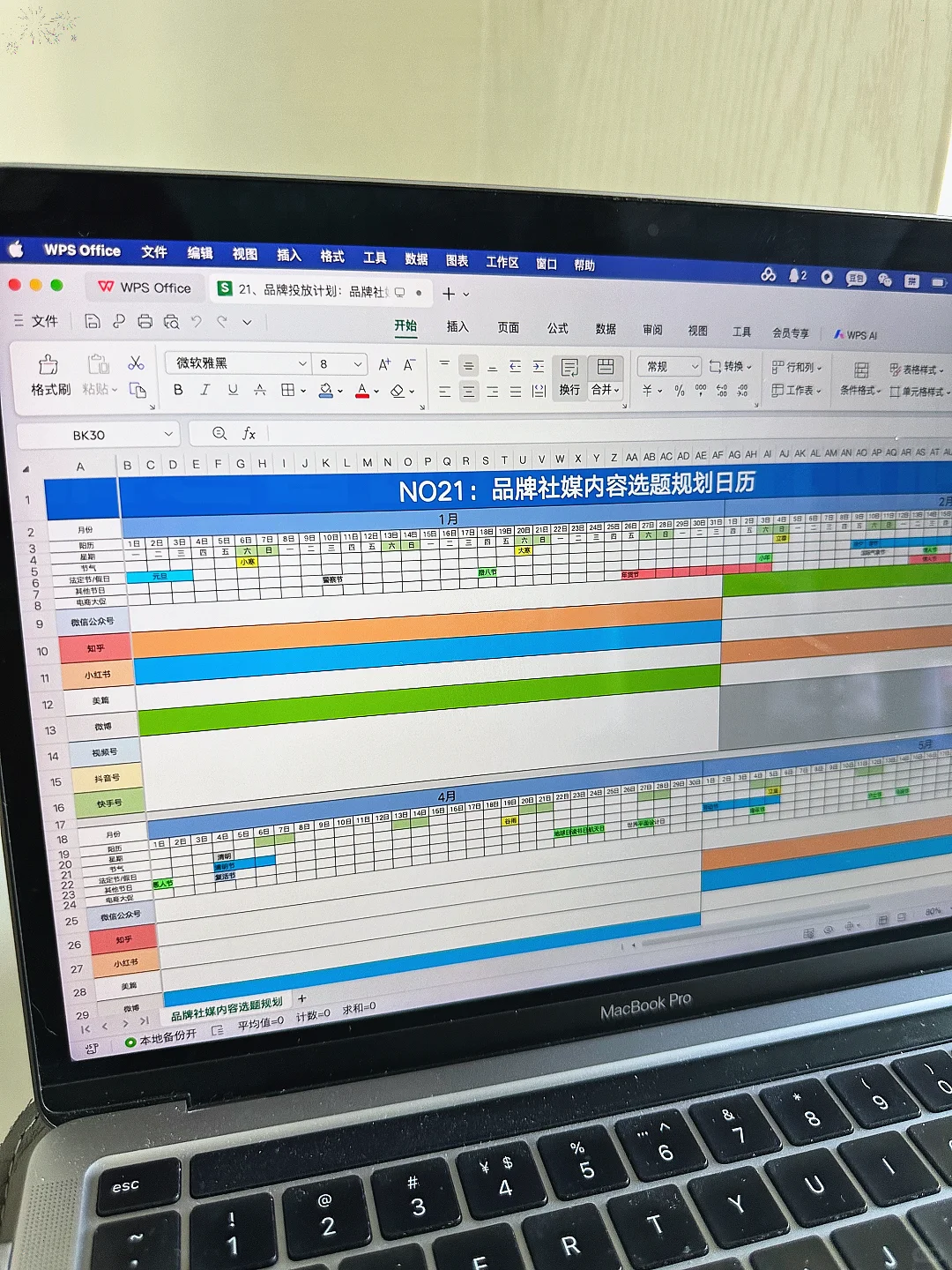Click 会员专享 member tab
The height and width of the screenshot is (1270, 952).
tap(790, 332)
